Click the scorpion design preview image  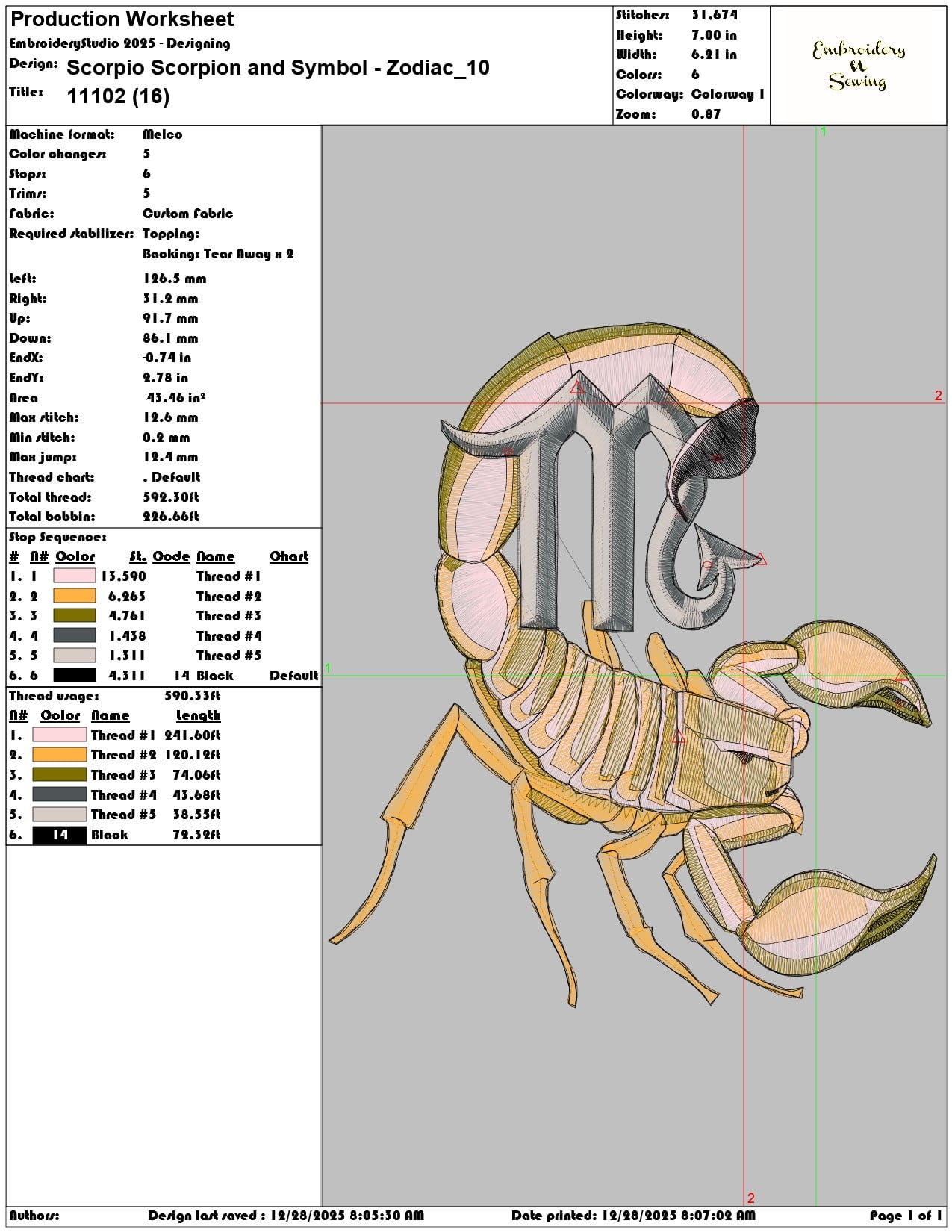click(633, 665)
